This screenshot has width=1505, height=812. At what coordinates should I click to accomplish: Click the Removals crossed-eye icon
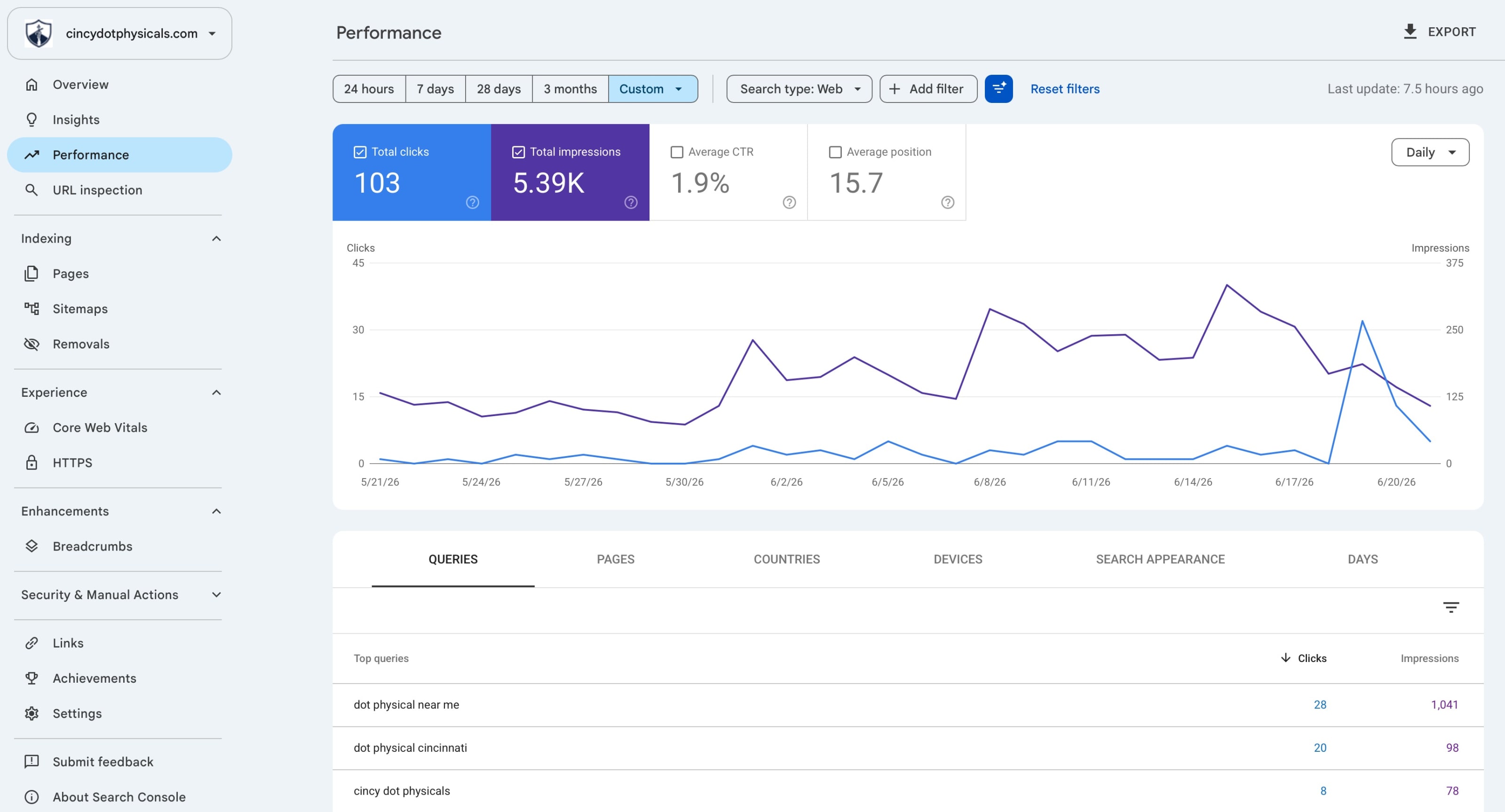(32, 344)
